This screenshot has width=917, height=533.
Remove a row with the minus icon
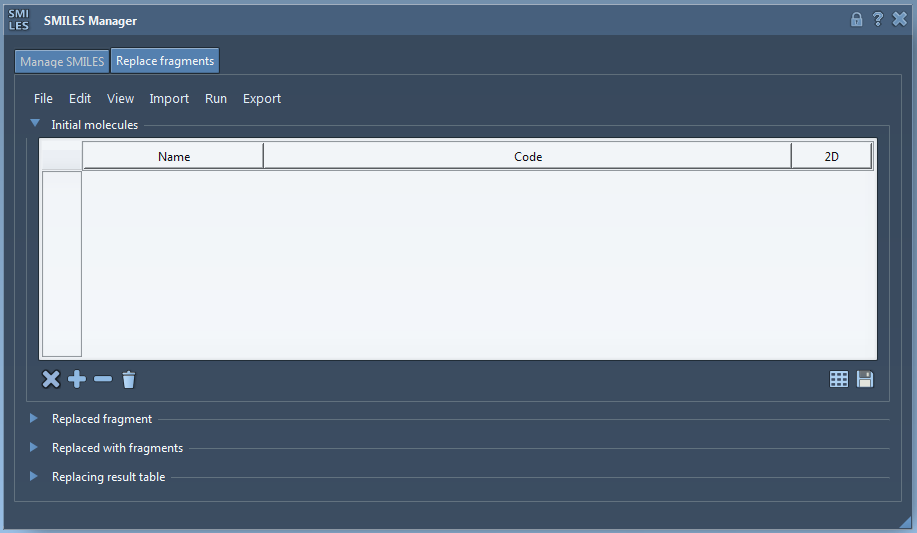[x=103, y=380]
